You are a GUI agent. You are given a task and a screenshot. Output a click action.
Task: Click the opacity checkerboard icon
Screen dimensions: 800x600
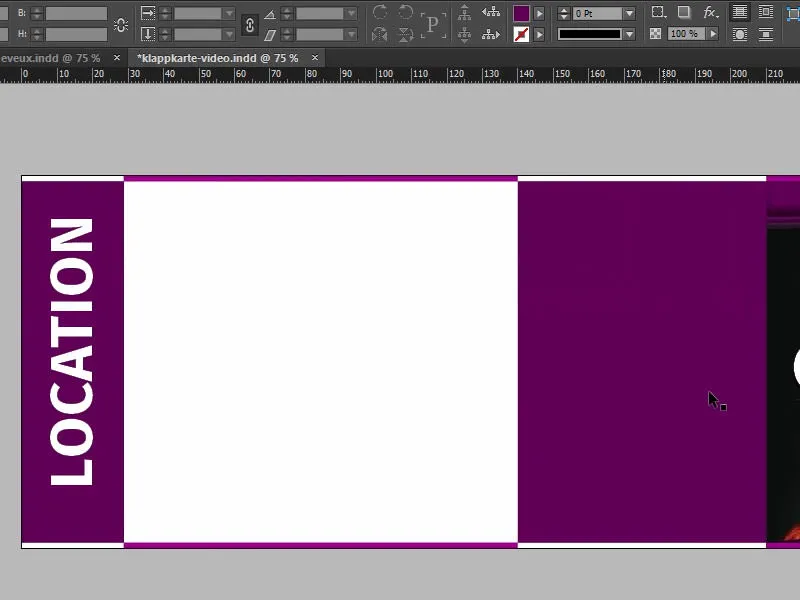point(656,34)
